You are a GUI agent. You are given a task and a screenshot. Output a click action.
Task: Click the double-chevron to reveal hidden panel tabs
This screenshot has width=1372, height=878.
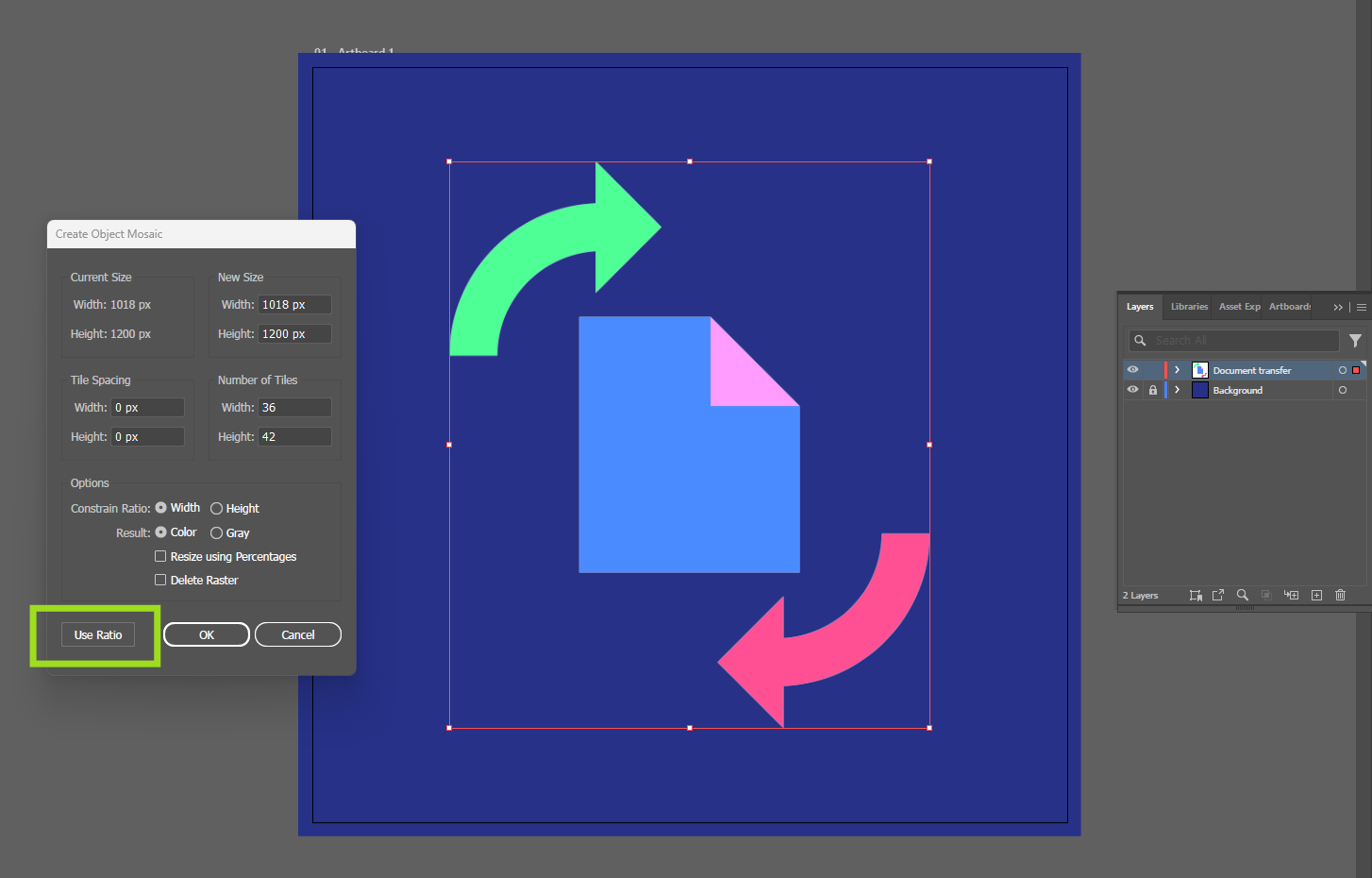1338,307
